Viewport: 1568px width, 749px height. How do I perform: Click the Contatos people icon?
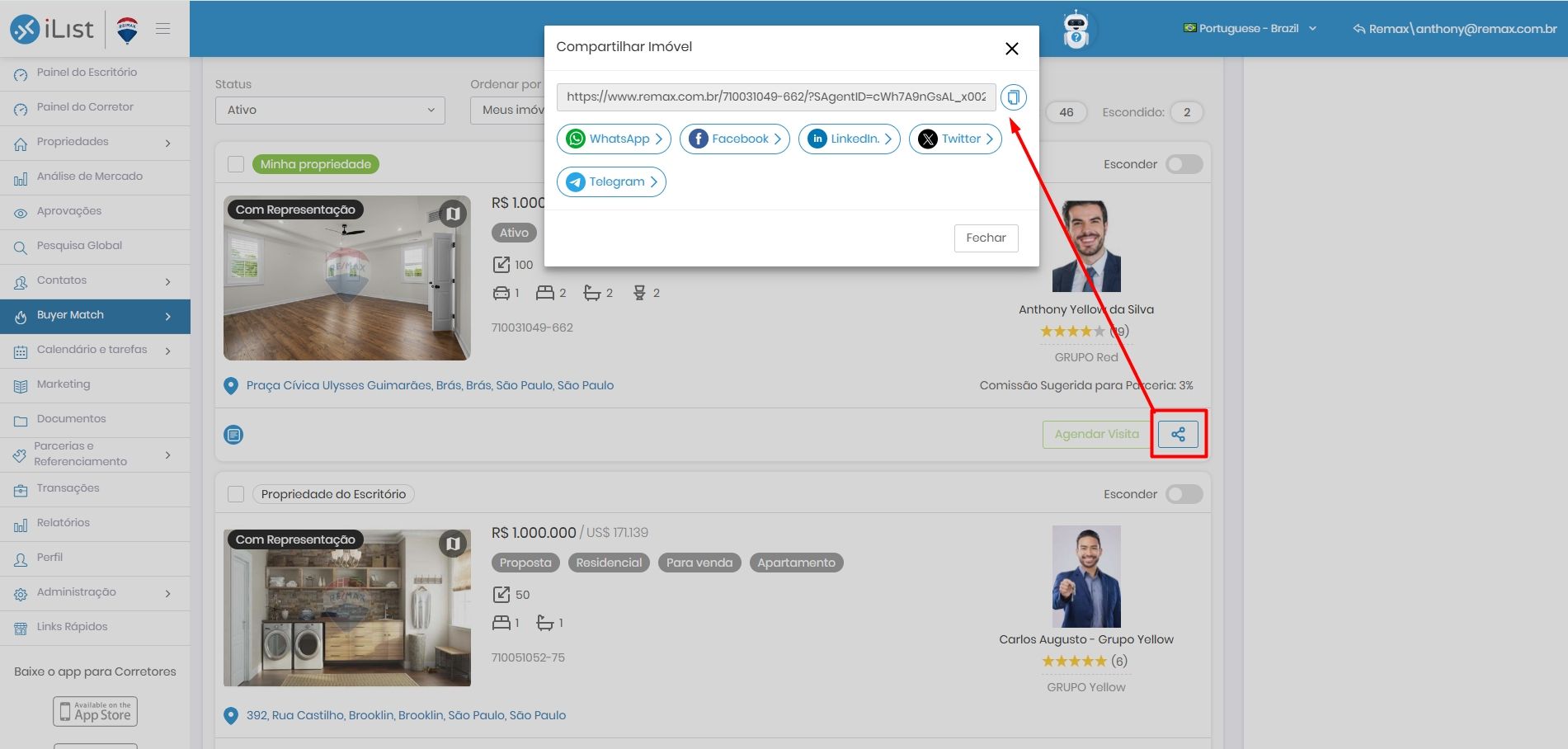coord(21,281)
